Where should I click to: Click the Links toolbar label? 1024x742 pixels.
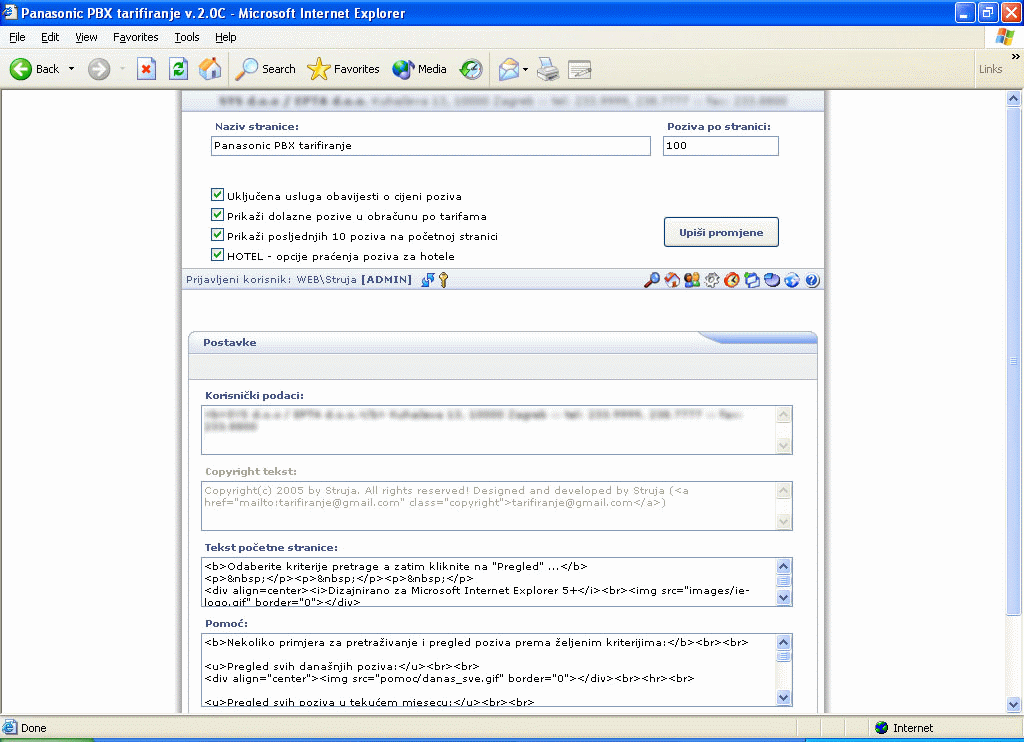tap(990, 69)
